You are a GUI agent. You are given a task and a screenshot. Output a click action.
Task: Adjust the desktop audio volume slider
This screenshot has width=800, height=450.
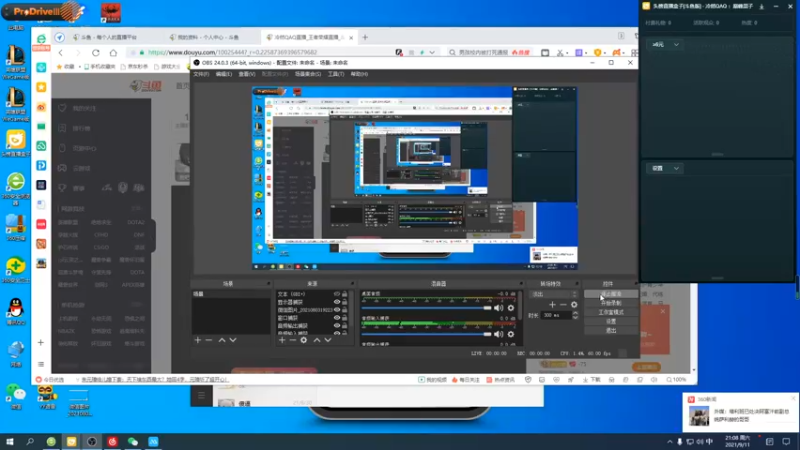pos(426,308)
